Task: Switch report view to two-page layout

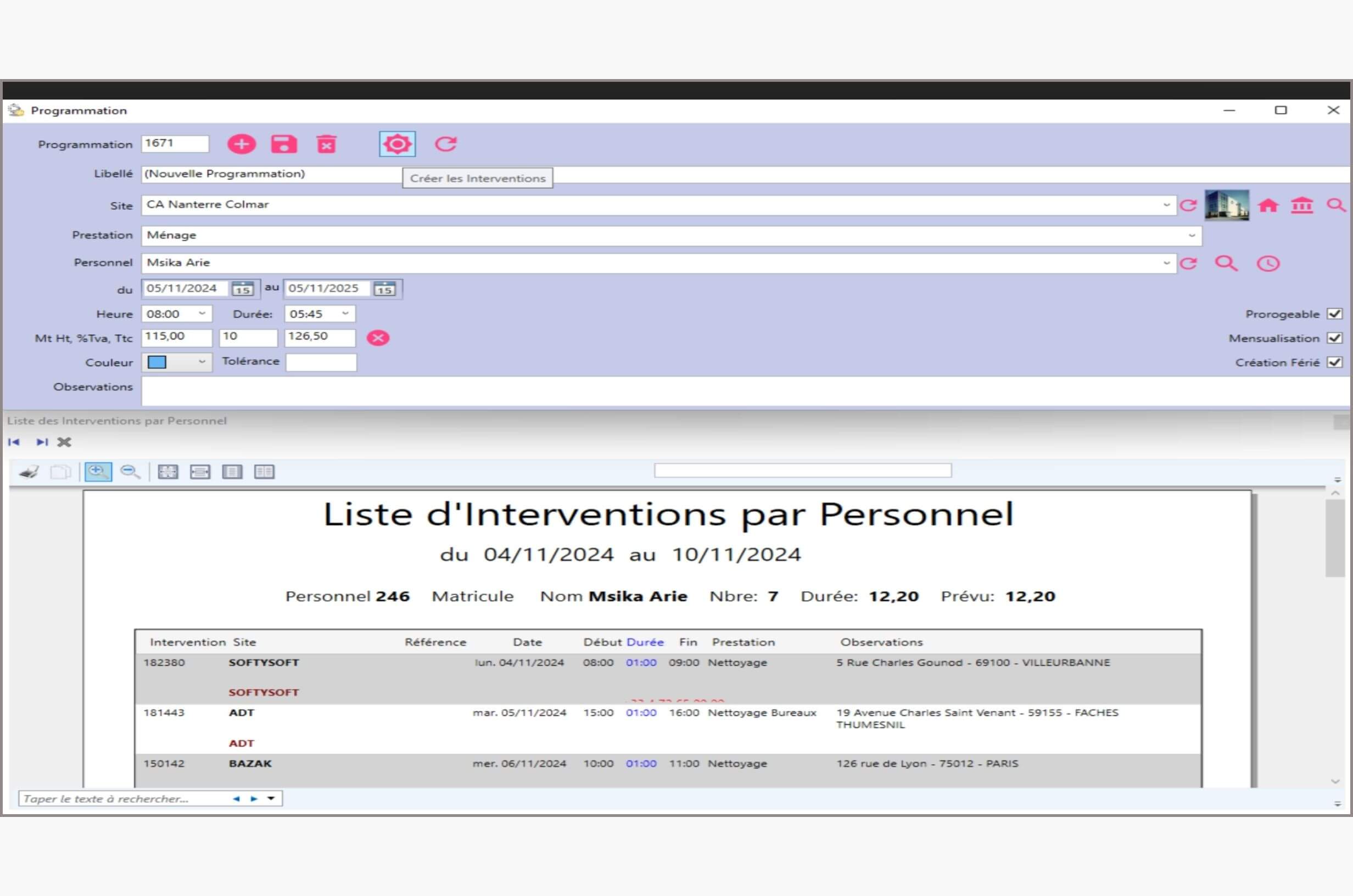Action: coord(264,472)
